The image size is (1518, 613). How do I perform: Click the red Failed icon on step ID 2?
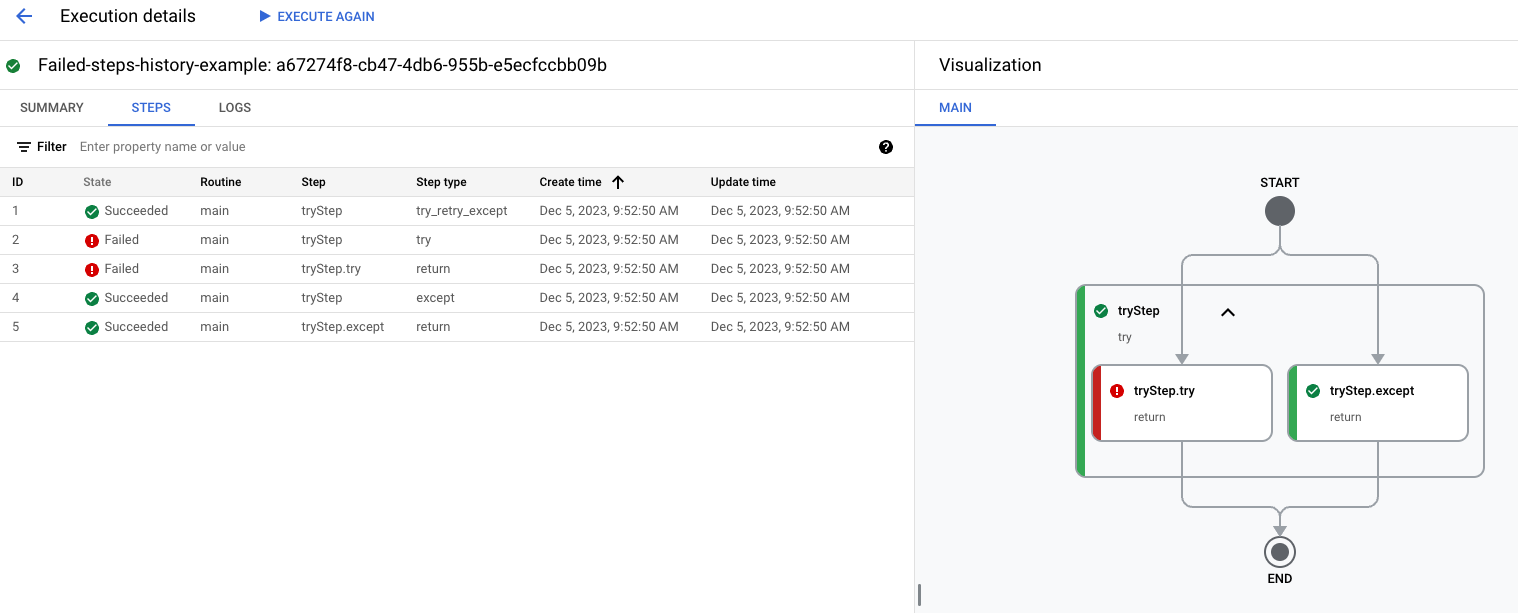click(90, 239)
